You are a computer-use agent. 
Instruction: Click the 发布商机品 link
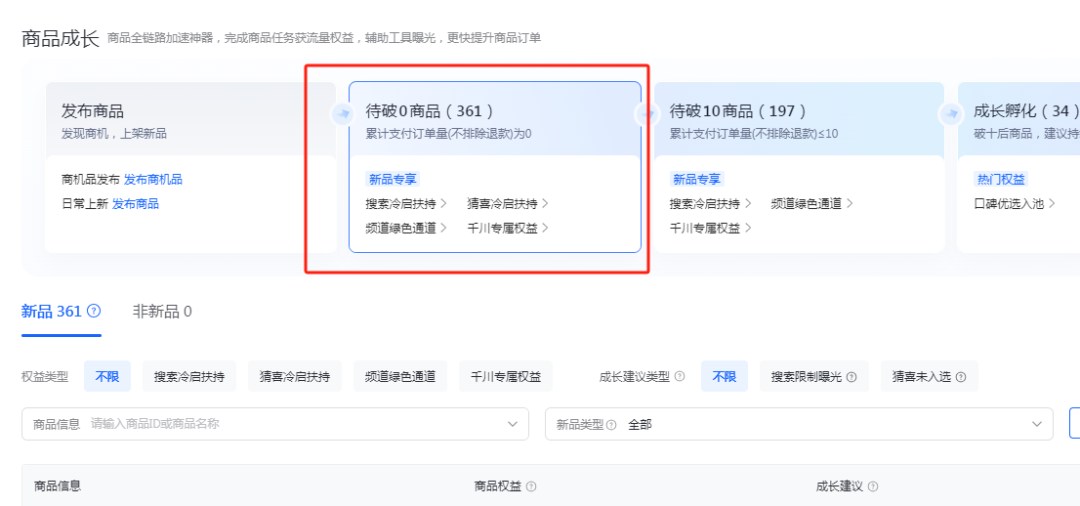coord(153,180)
